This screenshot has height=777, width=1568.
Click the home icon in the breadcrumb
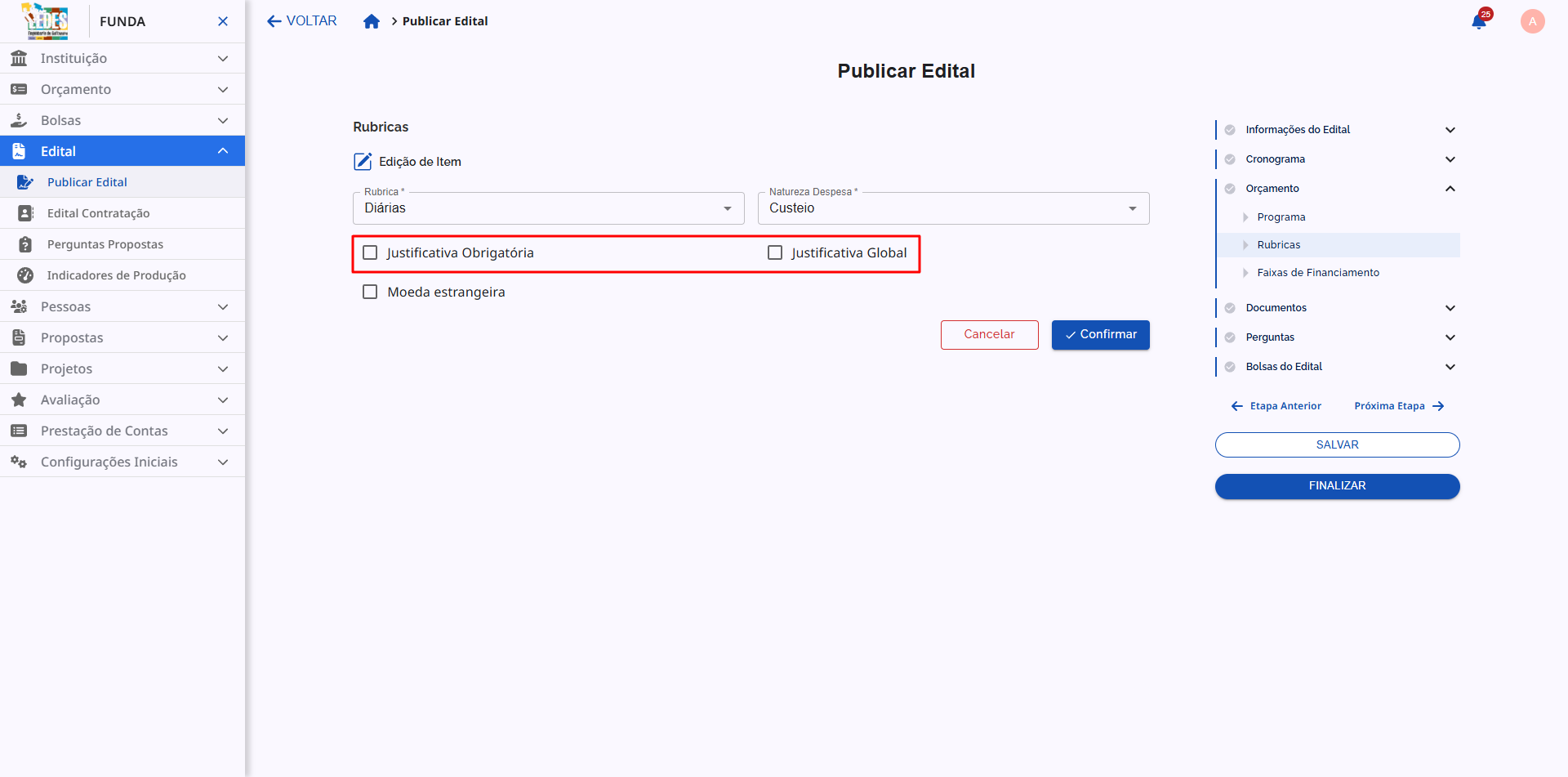click(x=372, y=20)
